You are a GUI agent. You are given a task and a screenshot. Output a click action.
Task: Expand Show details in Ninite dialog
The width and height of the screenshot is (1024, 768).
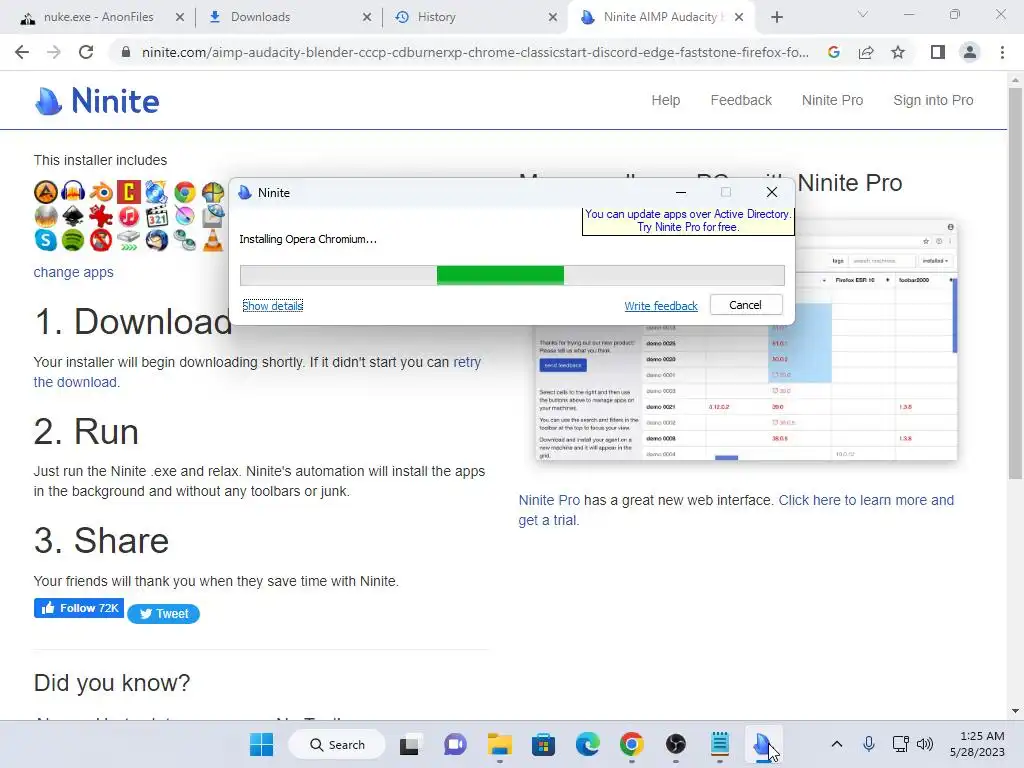(x=272, y=306)
